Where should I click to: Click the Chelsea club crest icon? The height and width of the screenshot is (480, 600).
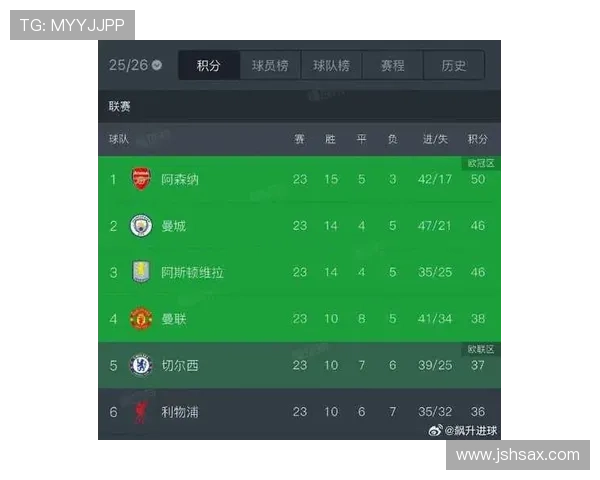coord(140,365)
